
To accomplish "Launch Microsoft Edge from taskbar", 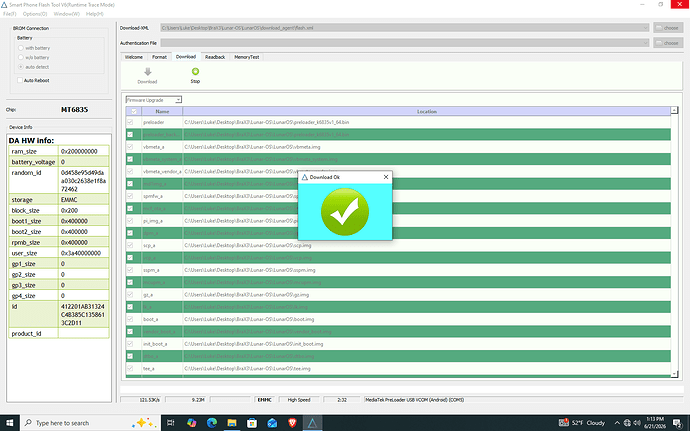I will click(212, 423).
